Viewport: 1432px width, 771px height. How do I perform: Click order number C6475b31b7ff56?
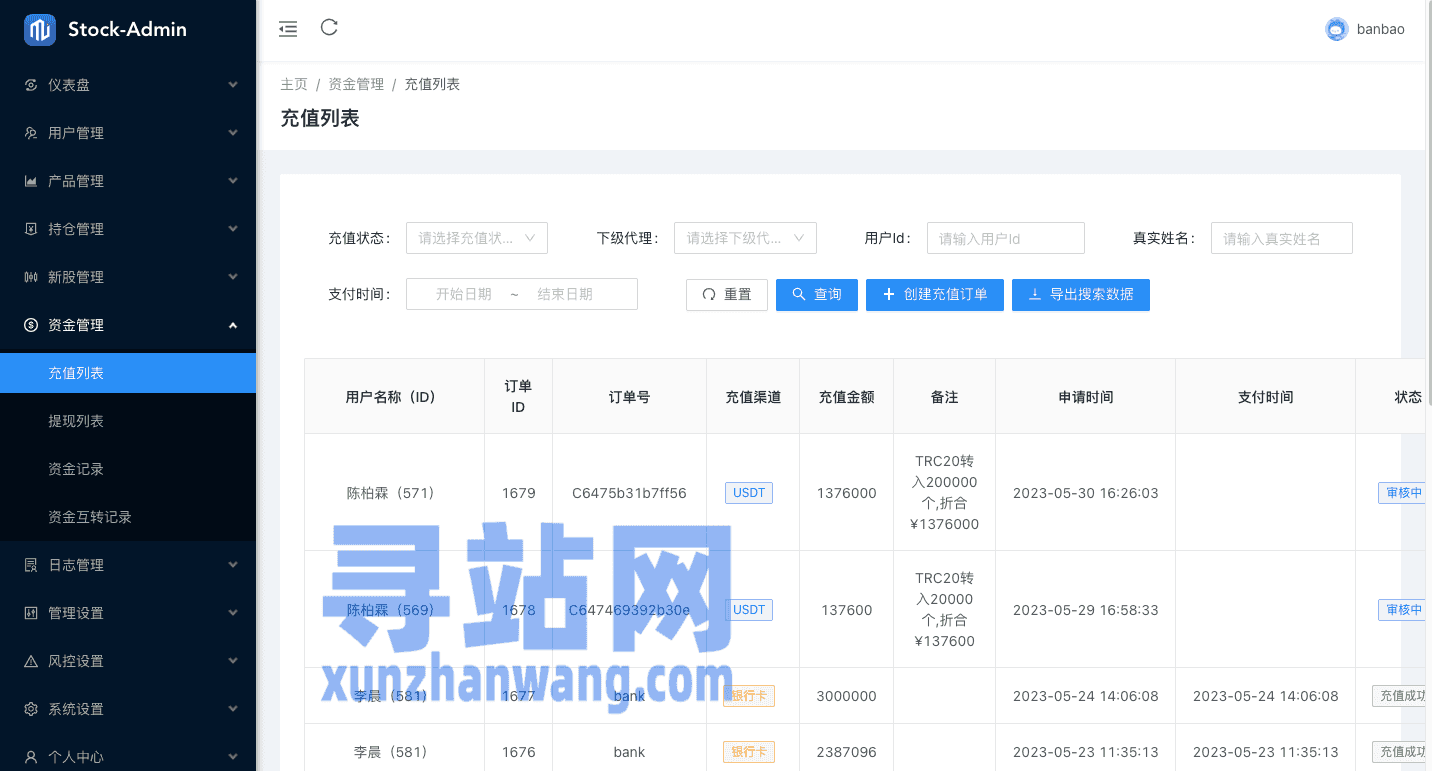click(629, 493)
